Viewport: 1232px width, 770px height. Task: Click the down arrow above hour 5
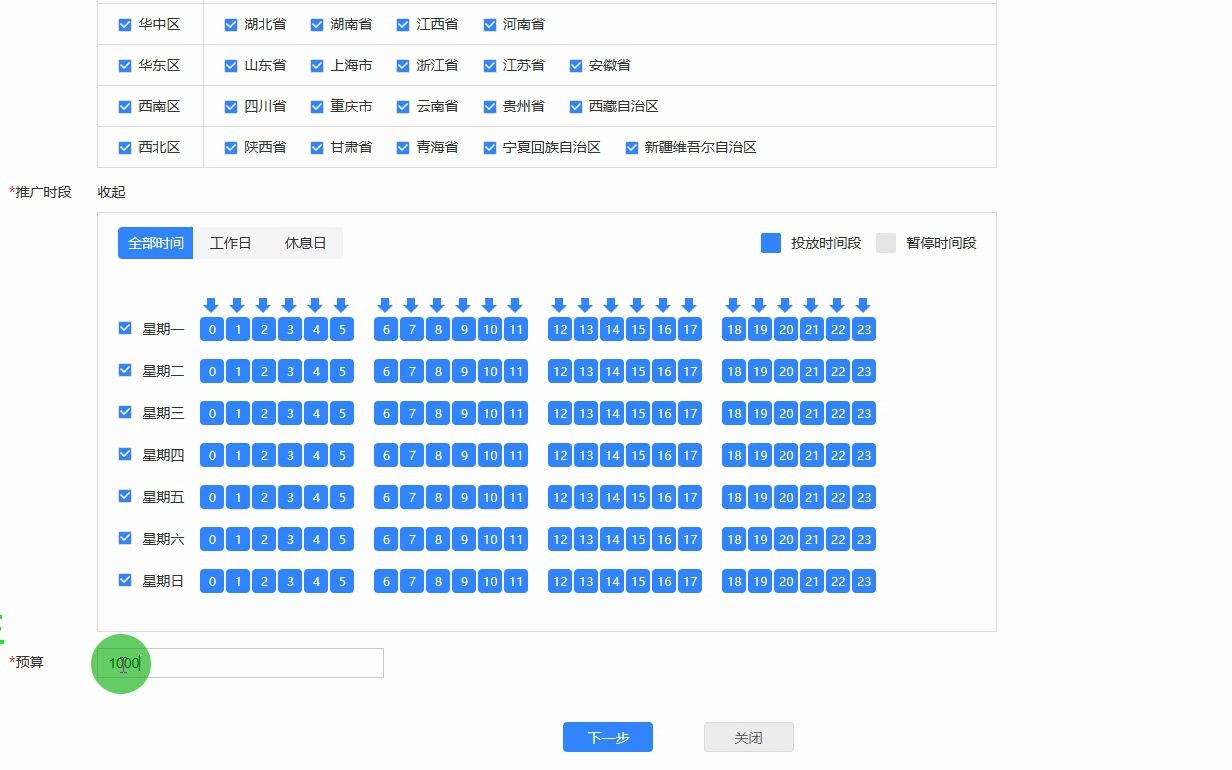tap(341, 305)
